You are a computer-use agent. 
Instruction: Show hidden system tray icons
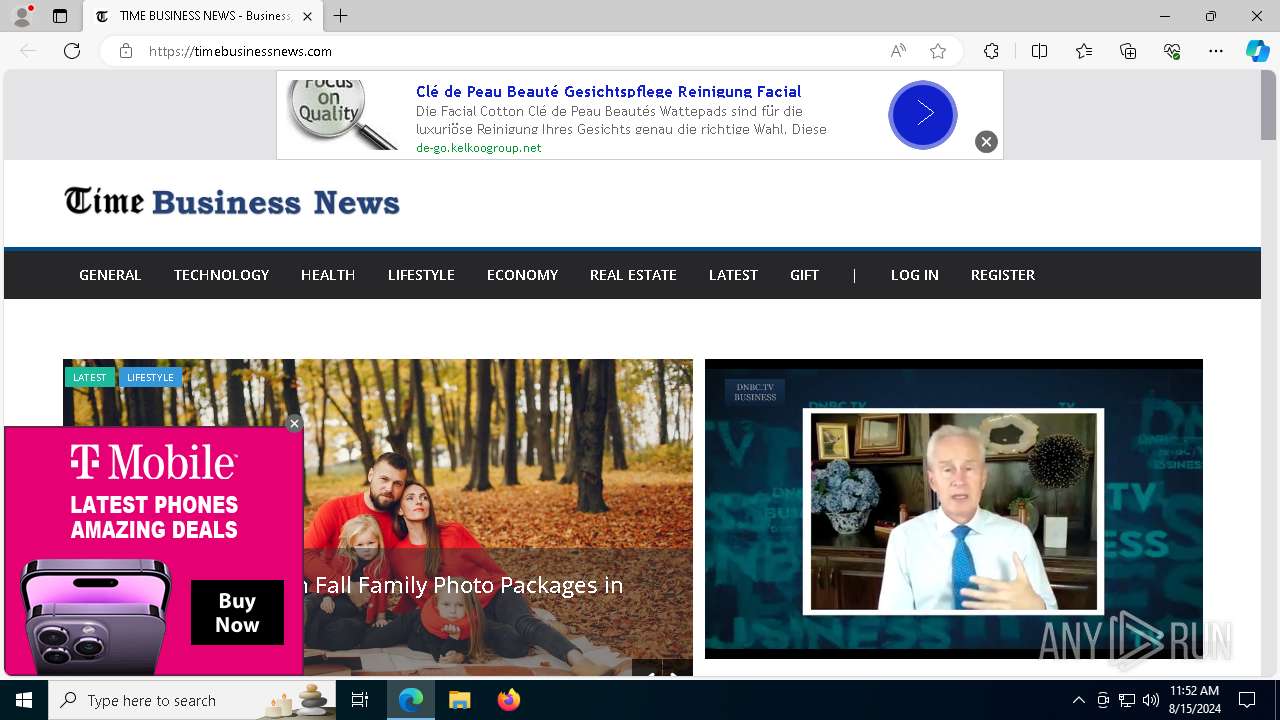pos(1078,700)
